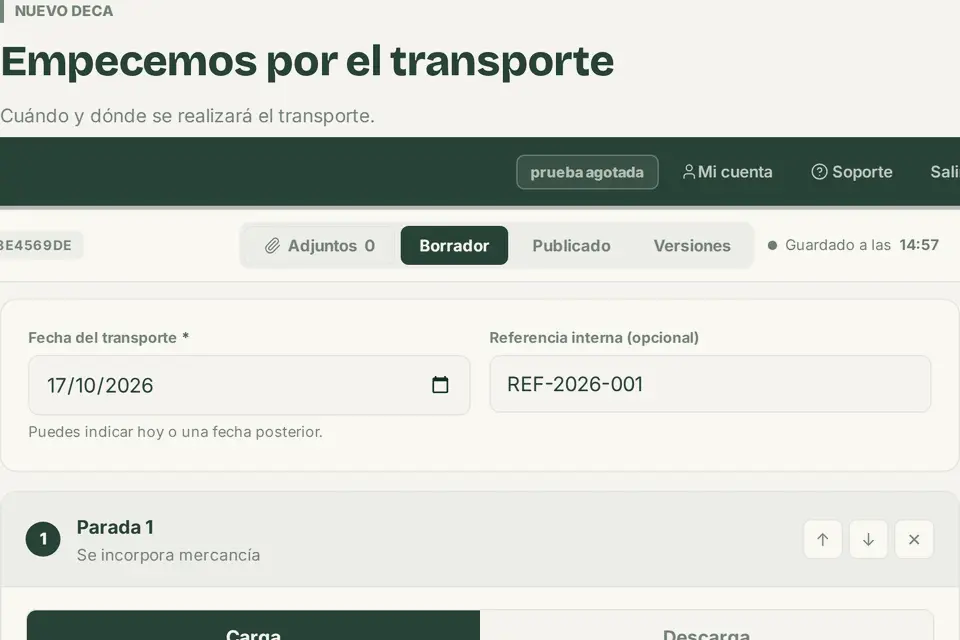The image size is (960, 640).
Task: Move Parada 1 up with arrow button
Action: pyautogui.click(x=822, y=540)
